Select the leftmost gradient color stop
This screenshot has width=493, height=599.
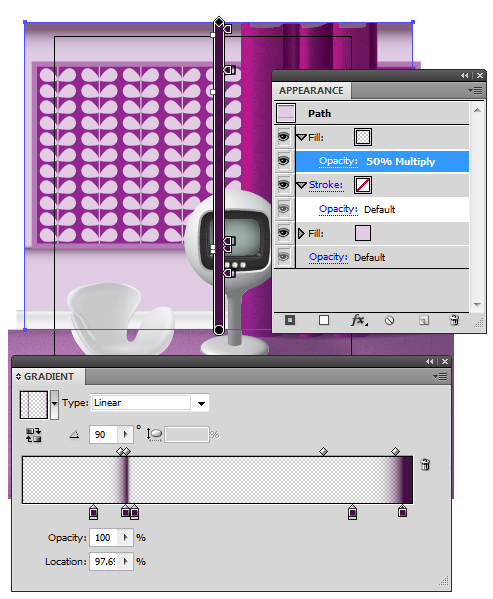94,512
